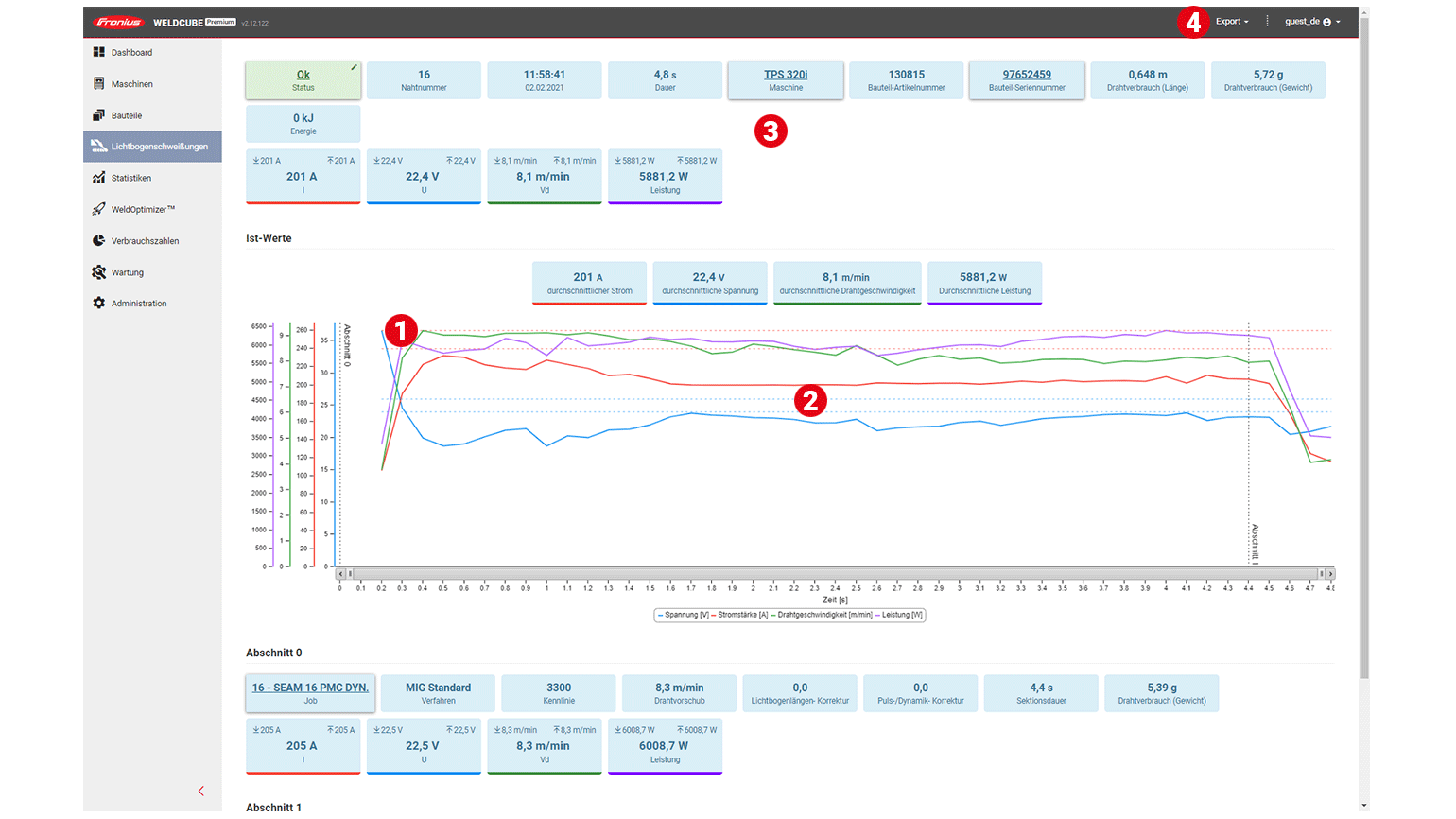Click the WeldOptimizer rocket icon

(x=99, y=209)
